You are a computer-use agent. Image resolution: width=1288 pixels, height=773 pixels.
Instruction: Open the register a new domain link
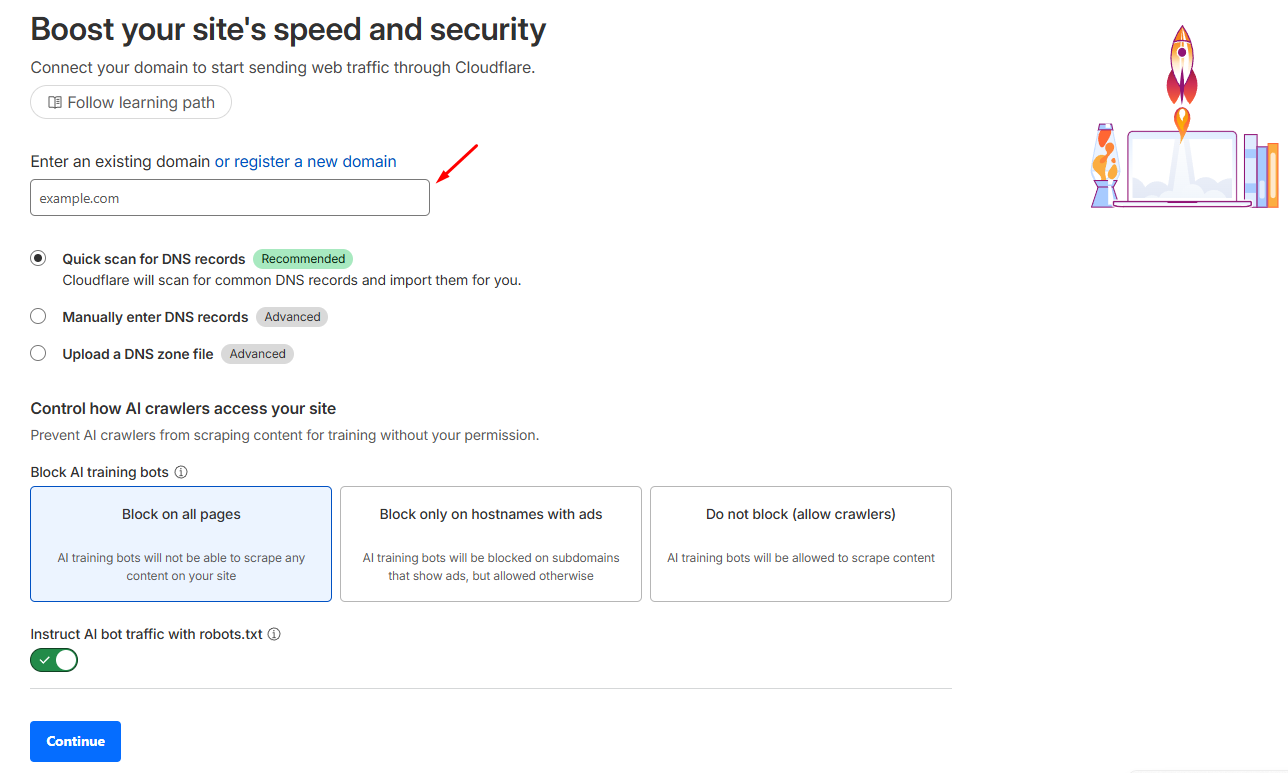305,161
